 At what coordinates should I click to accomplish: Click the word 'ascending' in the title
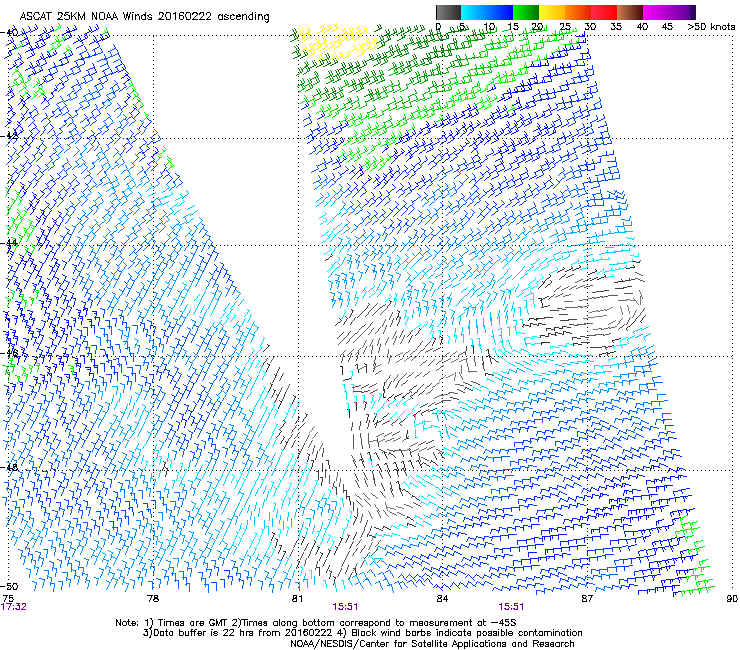coord(244,17)
